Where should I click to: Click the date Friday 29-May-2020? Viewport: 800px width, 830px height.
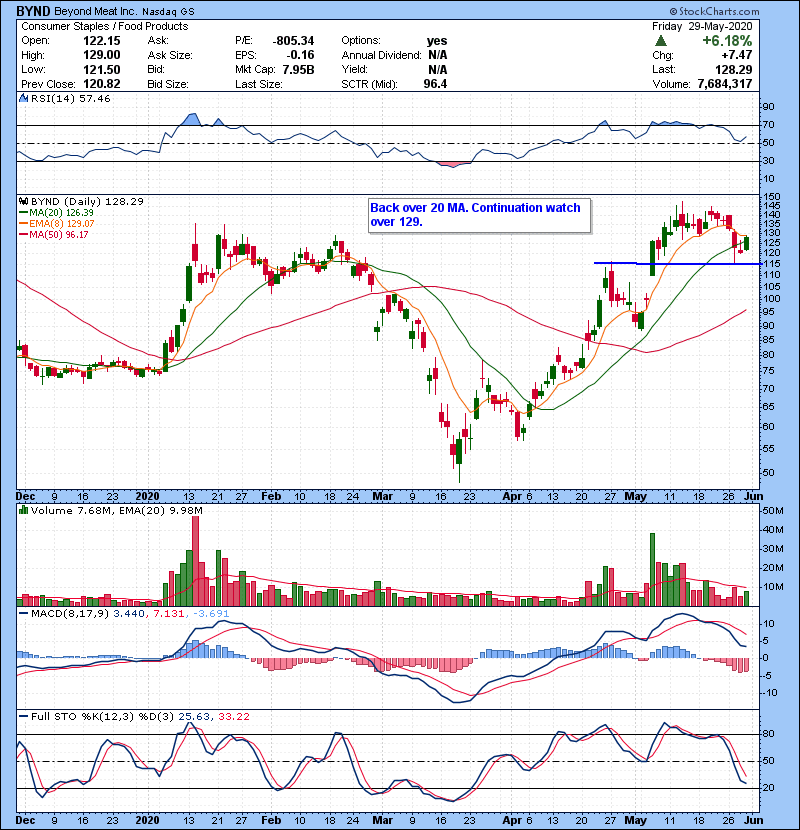tap(702, 26)
